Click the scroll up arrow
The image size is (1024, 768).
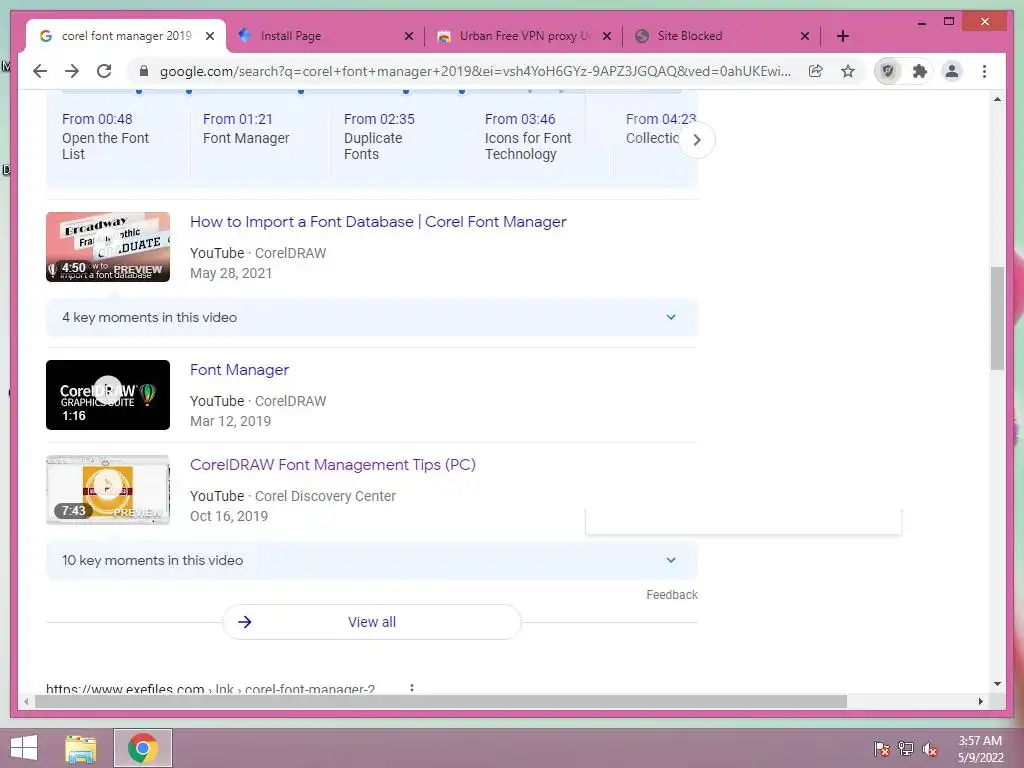(x=997, y=99)
